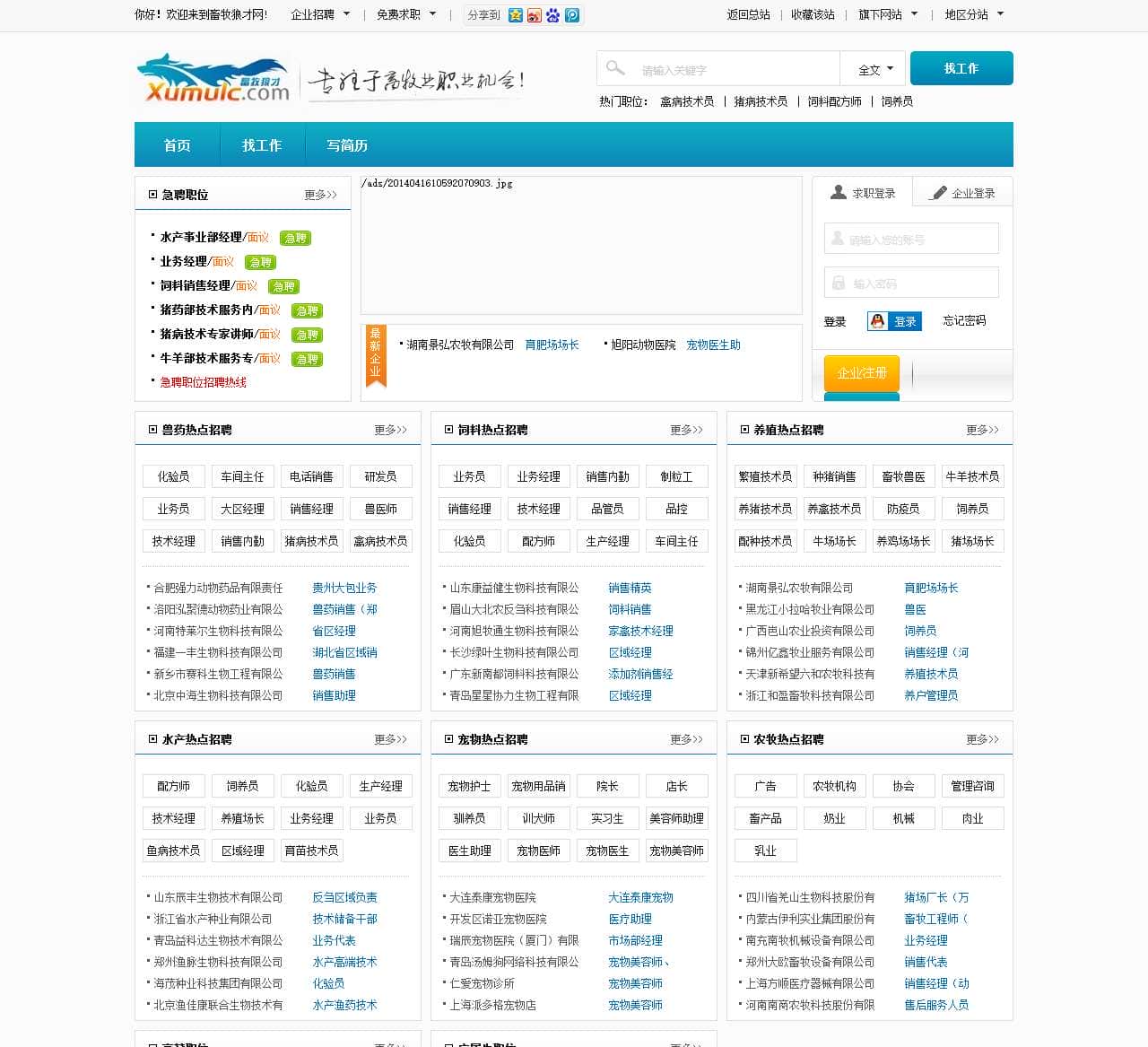The image size is (1148, 1047).
Task: Open the 企业招聘 dropdown menu
Action: 320,14
